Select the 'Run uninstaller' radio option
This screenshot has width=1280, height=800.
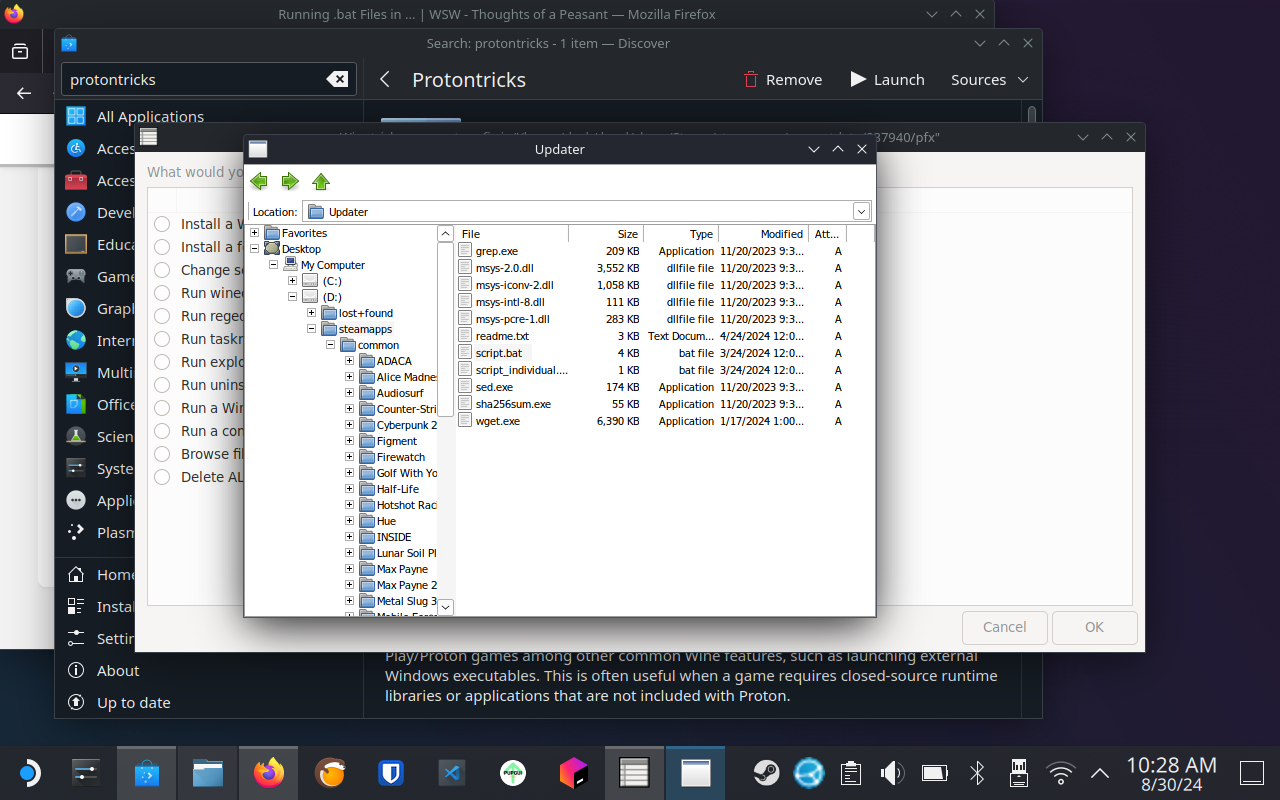click(162, 385)
